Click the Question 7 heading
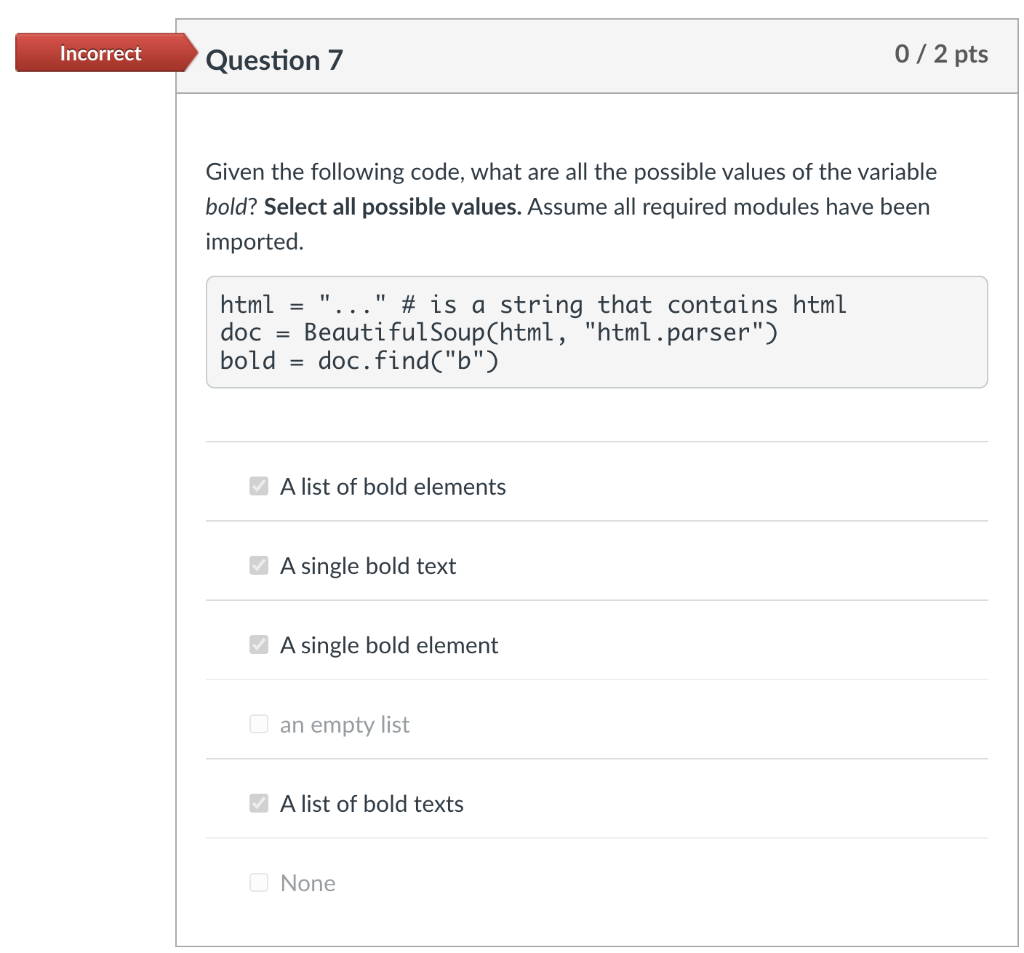Image resolution: width=1024 pixels, height=953 pixels. (x=273, y=60)
